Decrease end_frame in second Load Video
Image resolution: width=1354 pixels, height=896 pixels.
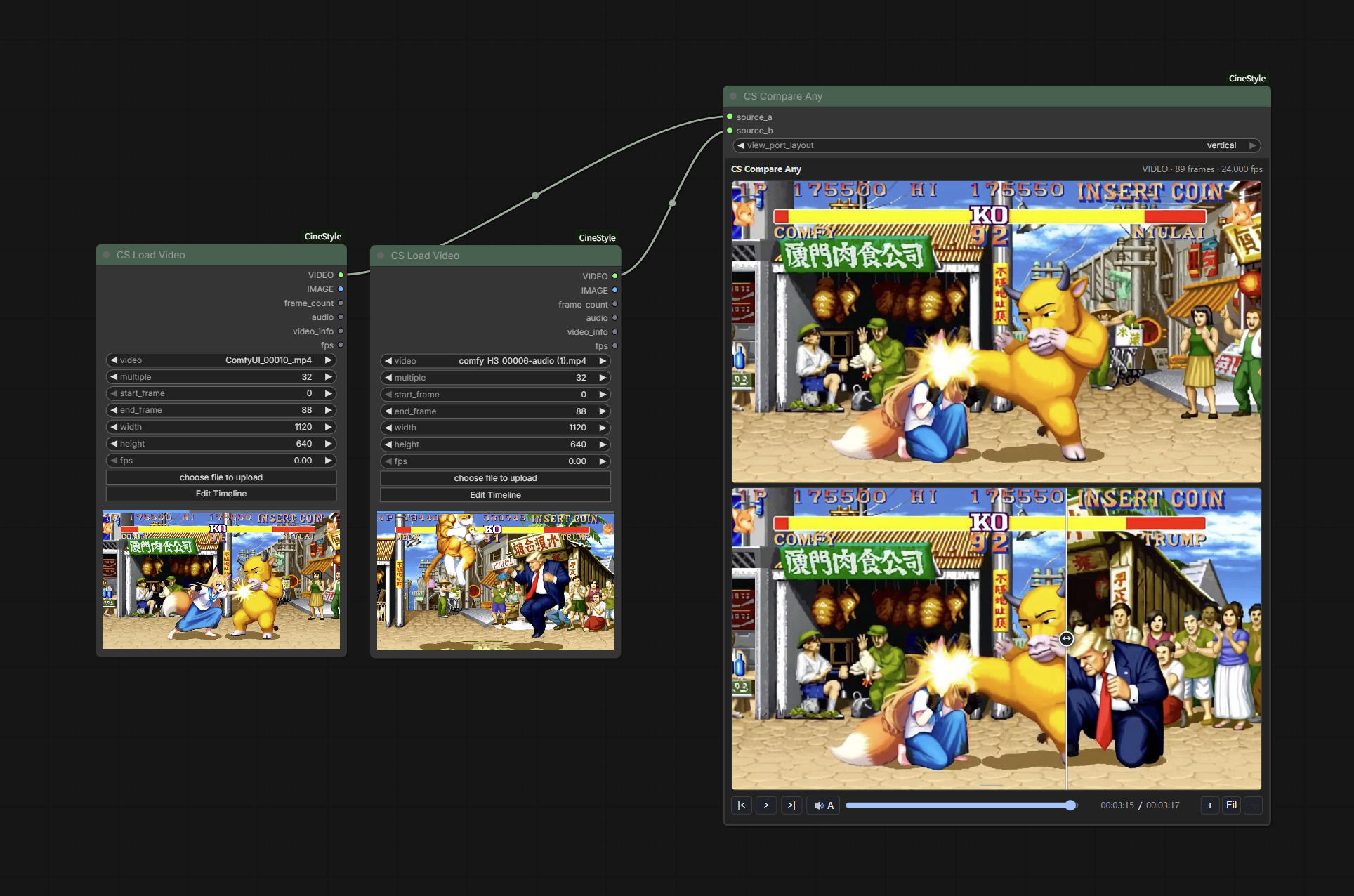pos(388,411)
